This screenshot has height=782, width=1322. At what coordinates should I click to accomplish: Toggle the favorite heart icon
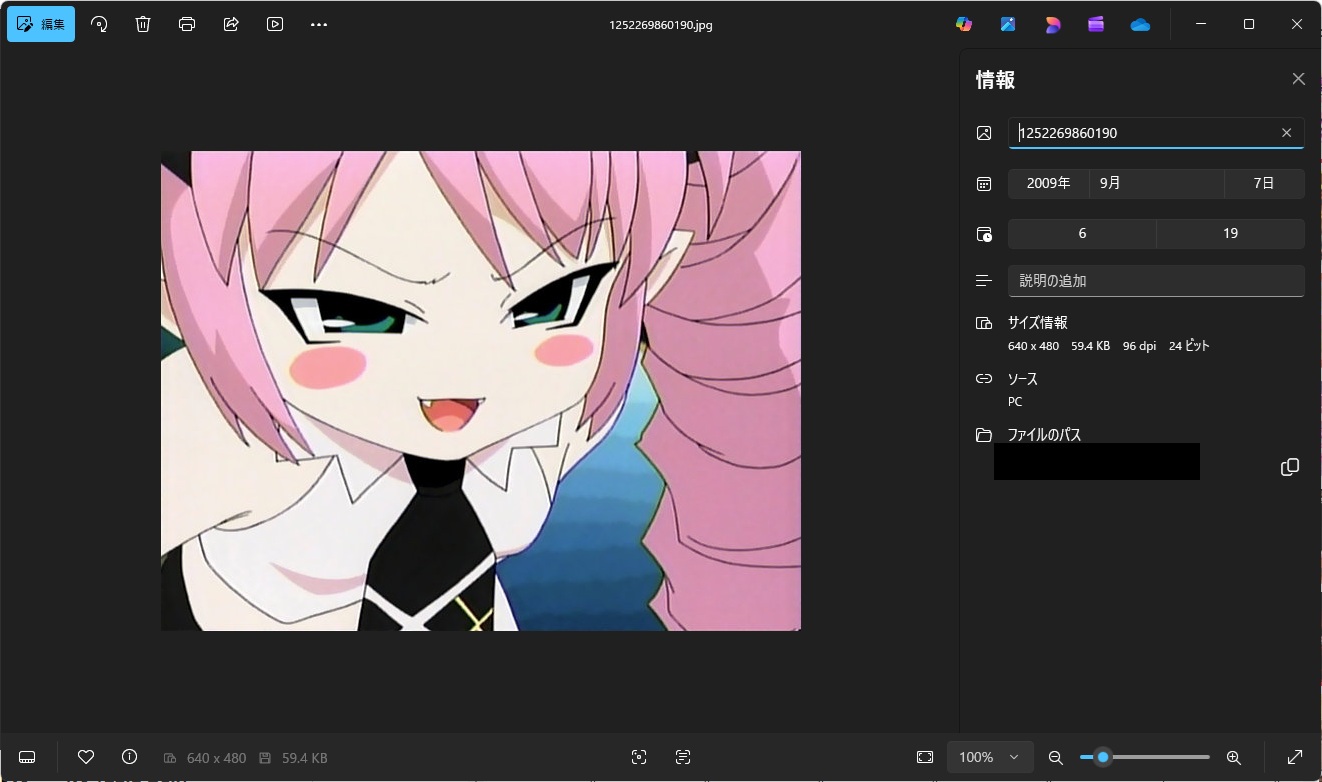click(x=86, y=757)
